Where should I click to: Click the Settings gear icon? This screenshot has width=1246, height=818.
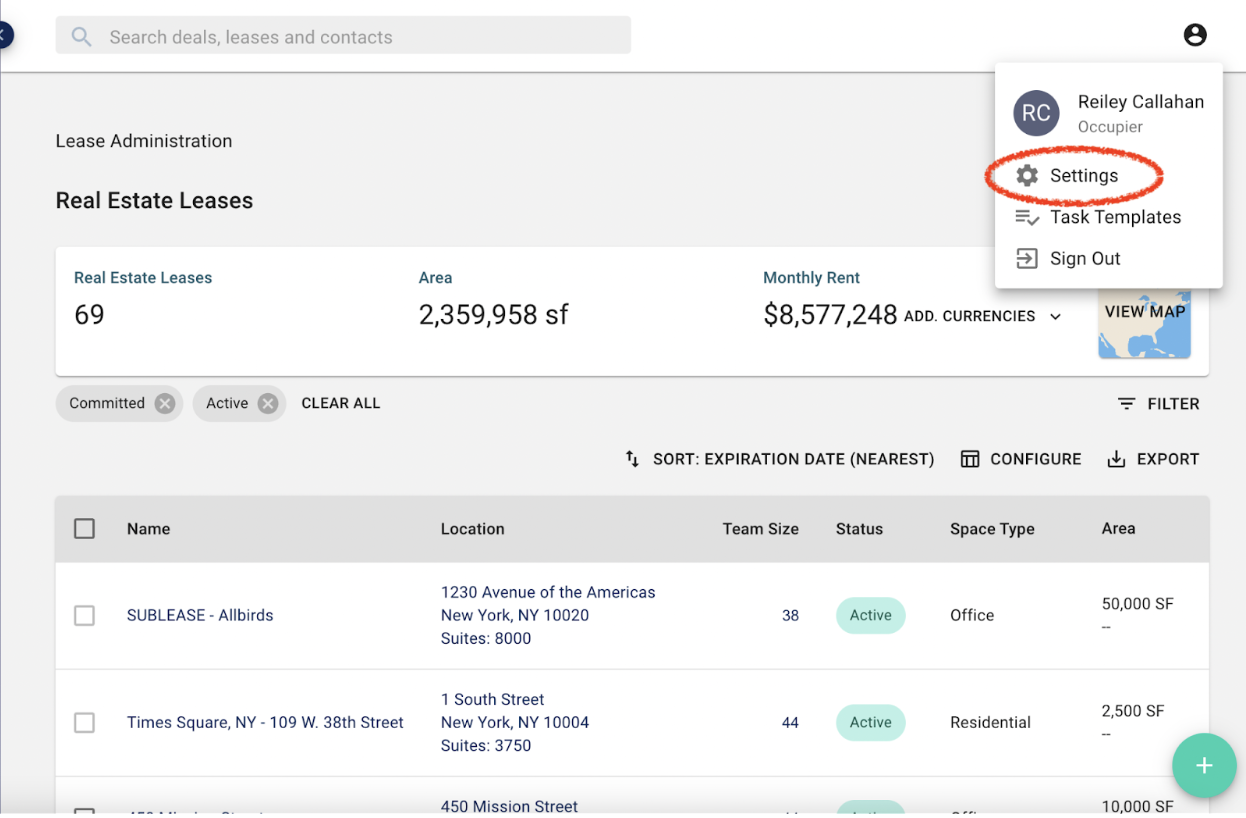[x=1027, y=176]
